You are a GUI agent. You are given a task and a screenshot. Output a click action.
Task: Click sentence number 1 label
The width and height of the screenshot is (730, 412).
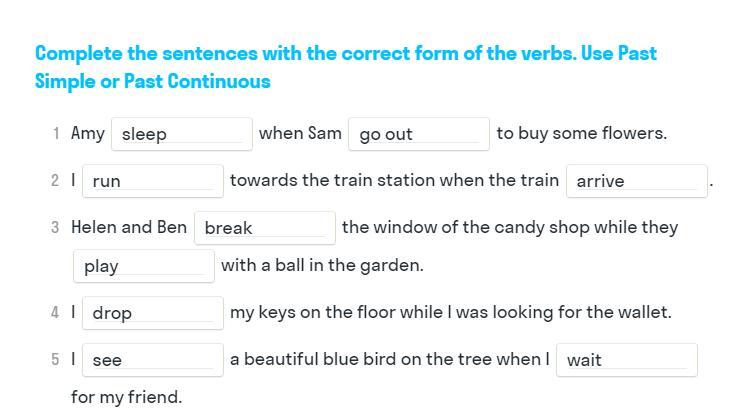coord(56,134)
